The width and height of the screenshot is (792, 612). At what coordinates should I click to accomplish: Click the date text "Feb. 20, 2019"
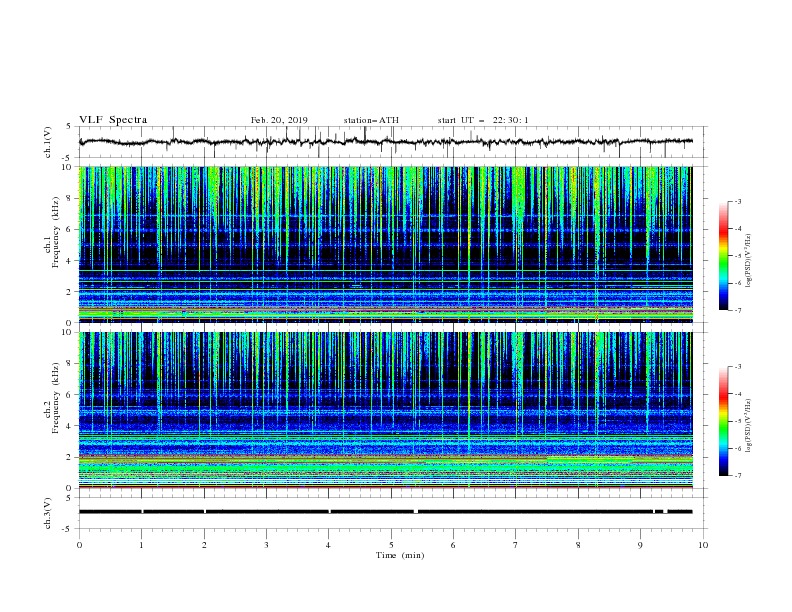[279, 120]
